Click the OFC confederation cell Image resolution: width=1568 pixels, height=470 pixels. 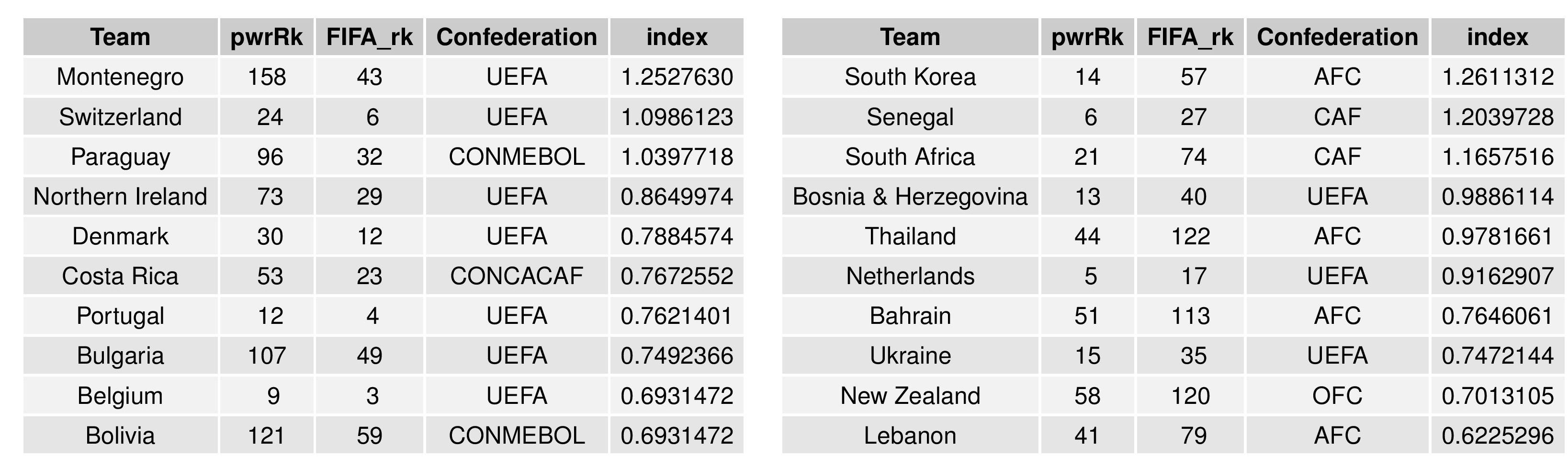(1337, 396)
